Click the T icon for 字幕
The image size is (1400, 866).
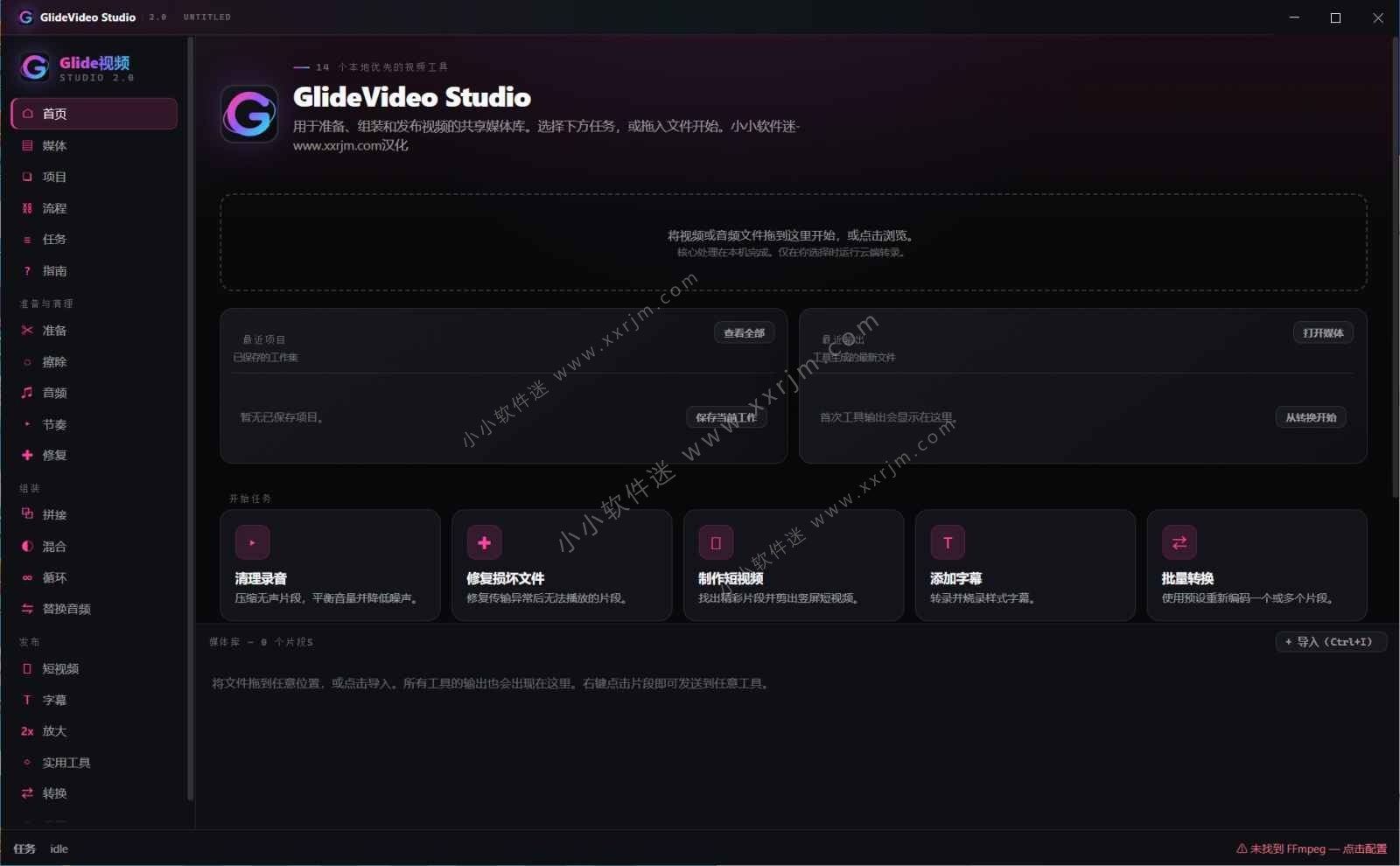27,700
